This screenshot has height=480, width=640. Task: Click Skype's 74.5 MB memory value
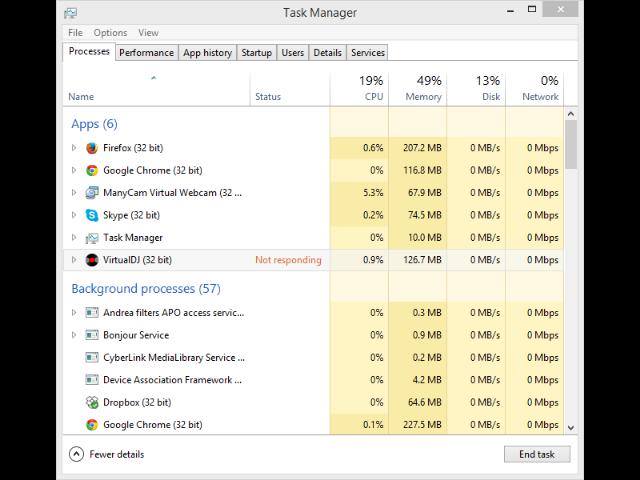[x=424, y=215]
